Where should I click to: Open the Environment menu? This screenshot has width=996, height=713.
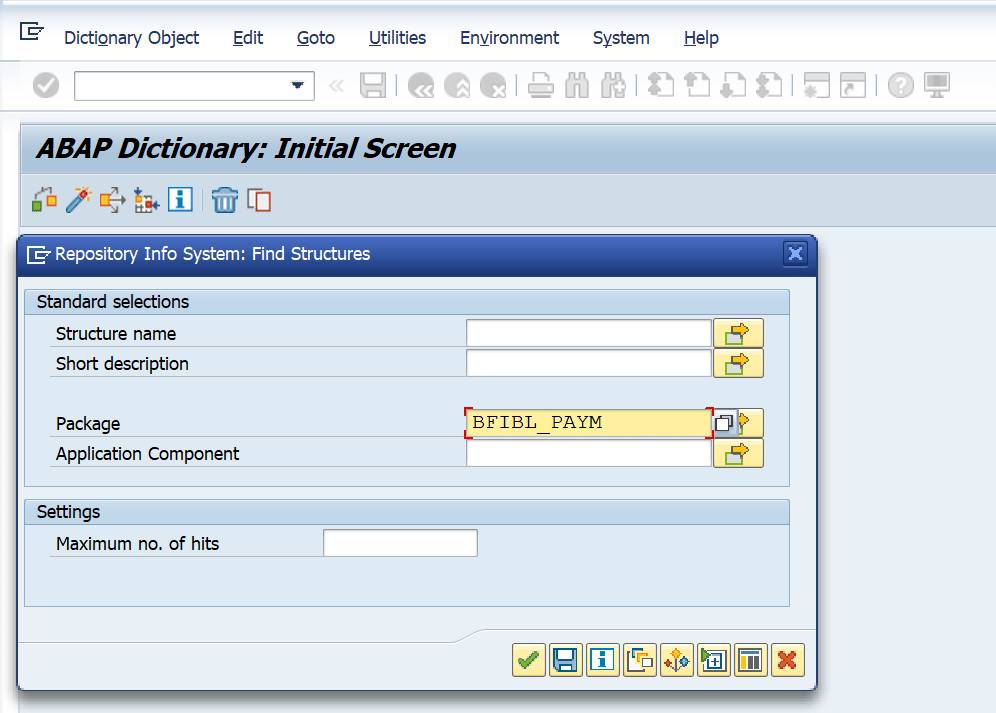(509, 38)
